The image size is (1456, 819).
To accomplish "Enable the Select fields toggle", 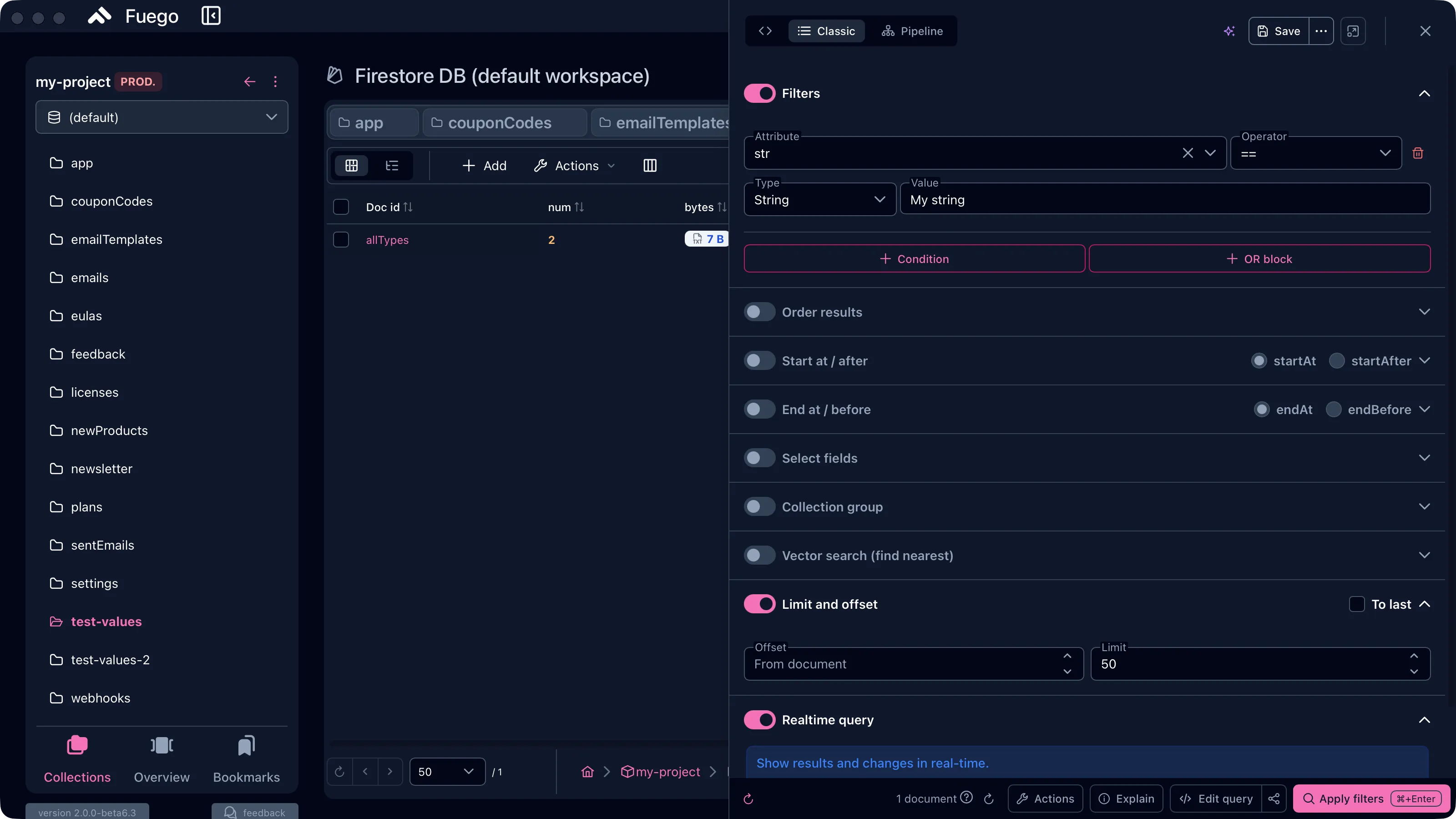I will (759, 458).
